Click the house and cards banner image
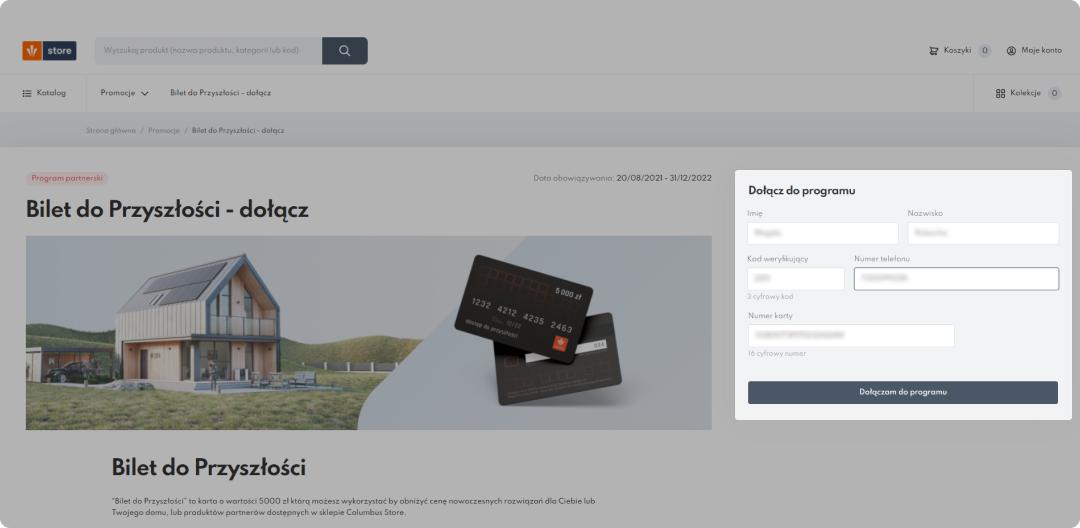Image resolution: width=1080 pixels, height=528 pixels. (368, 332)
